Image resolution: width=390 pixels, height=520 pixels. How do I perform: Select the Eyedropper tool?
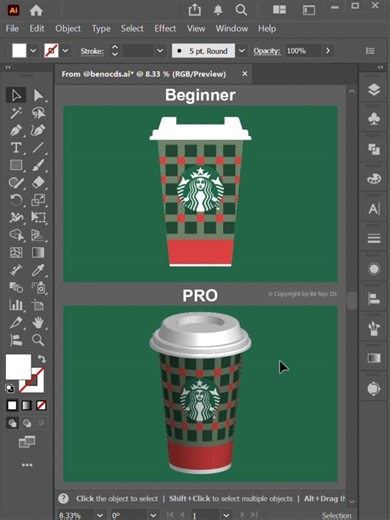pos(38,270)
